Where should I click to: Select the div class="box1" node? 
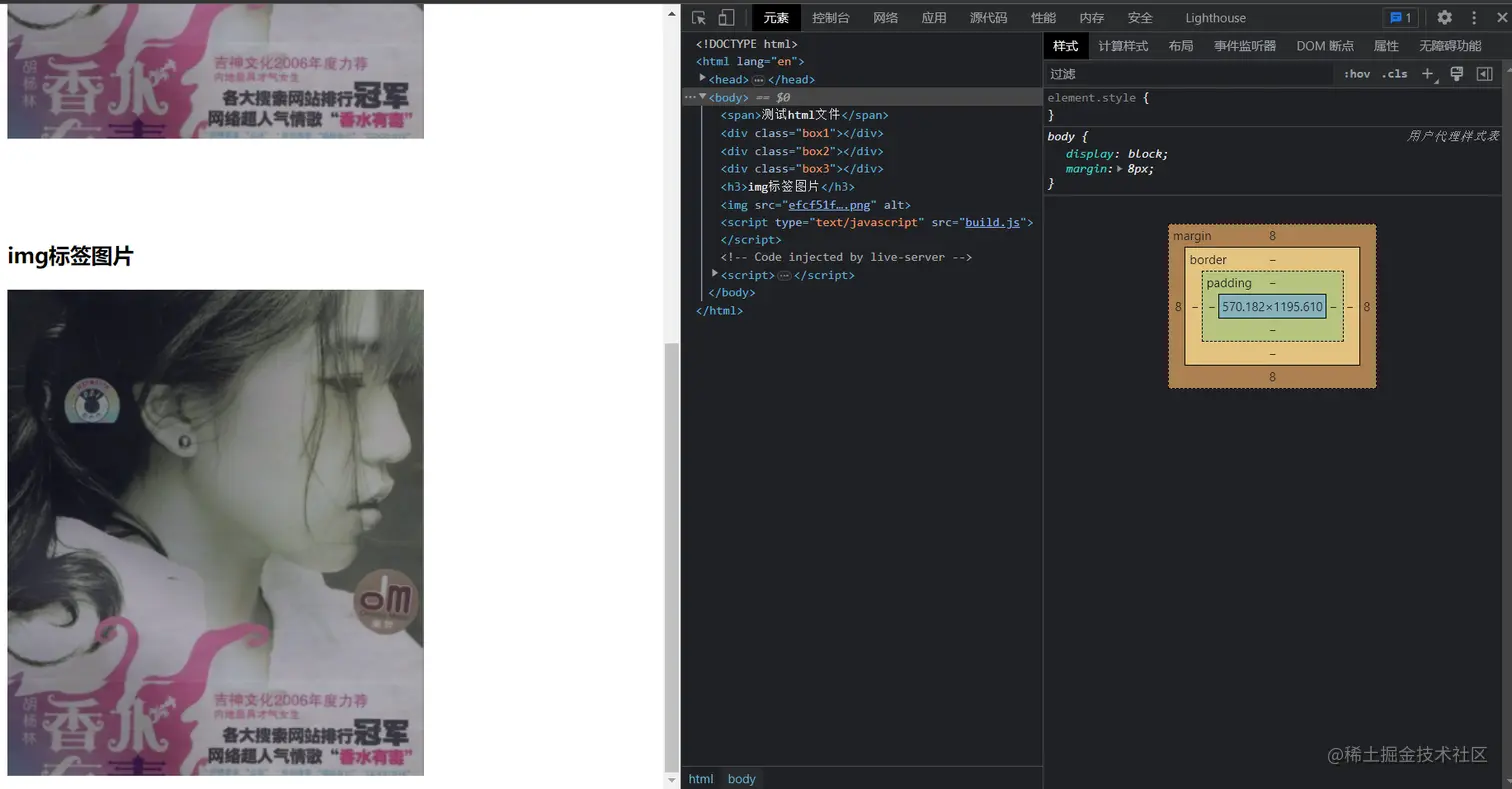pos(802,133)
